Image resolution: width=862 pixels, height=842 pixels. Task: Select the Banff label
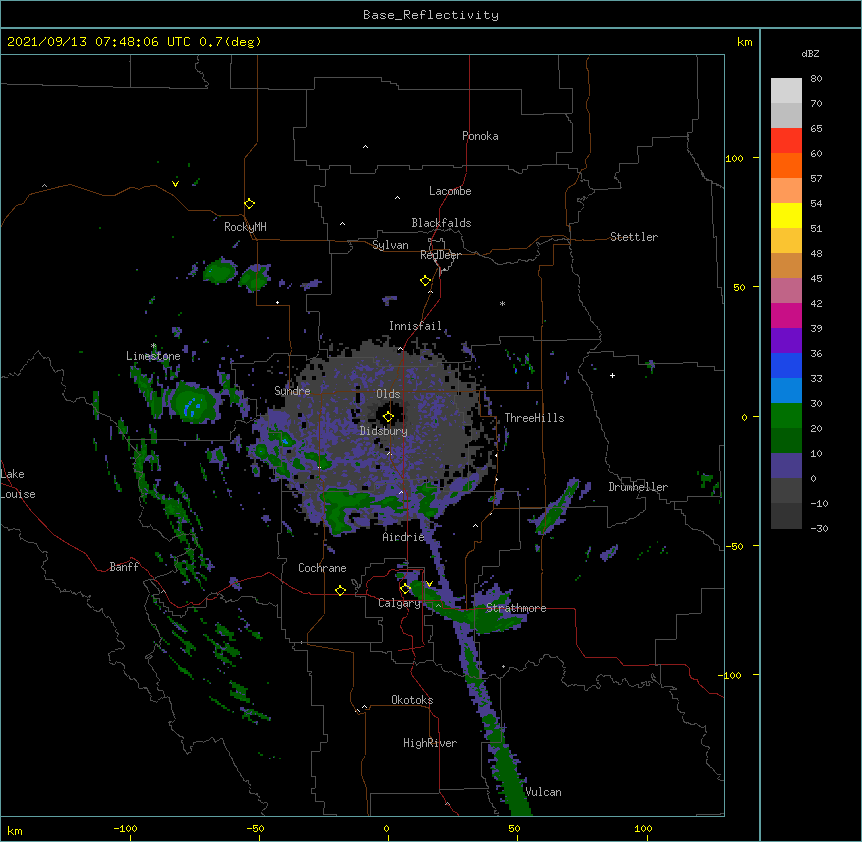(124, 567)
